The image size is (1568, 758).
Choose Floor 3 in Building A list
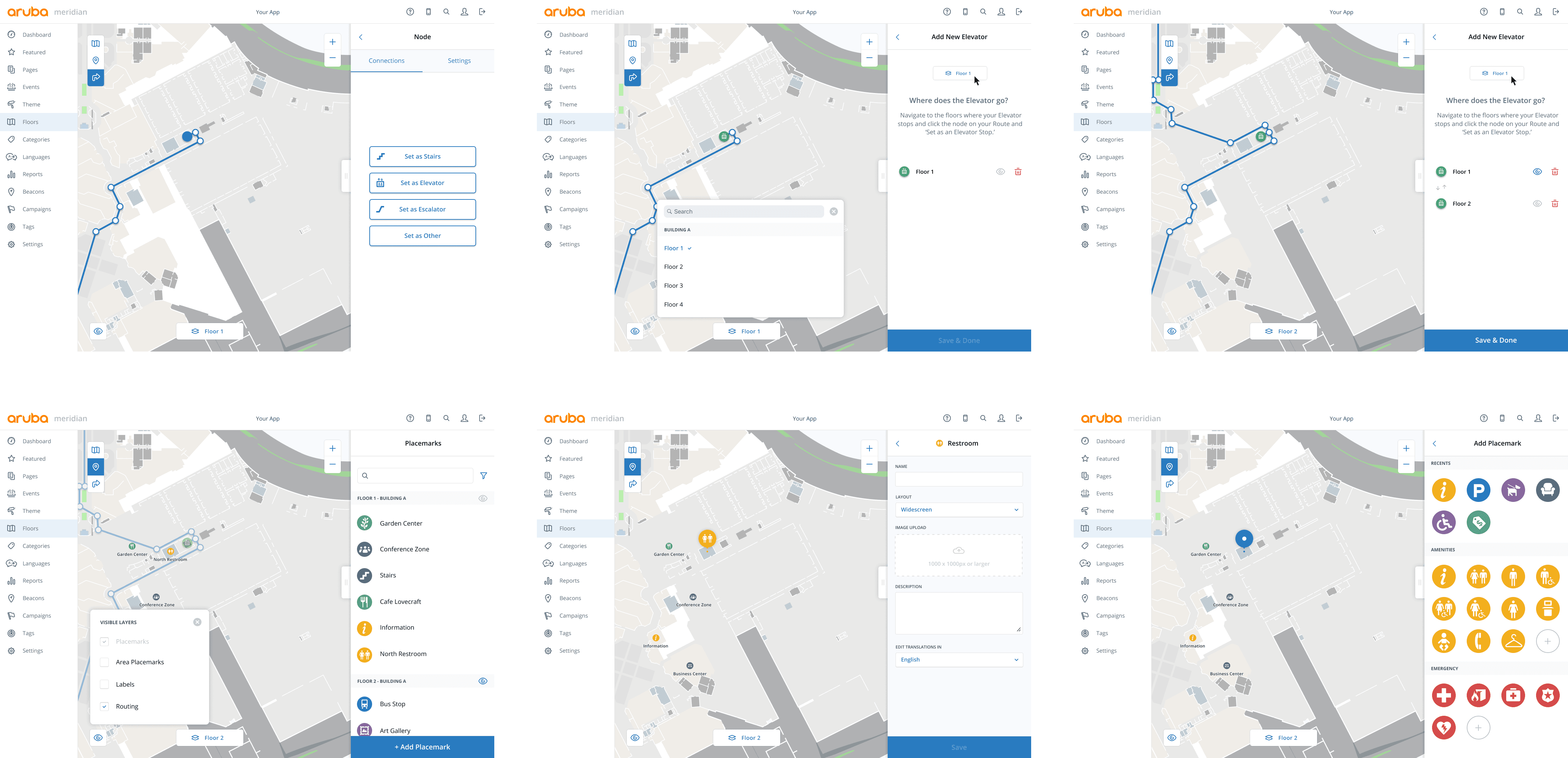(673, 286)
